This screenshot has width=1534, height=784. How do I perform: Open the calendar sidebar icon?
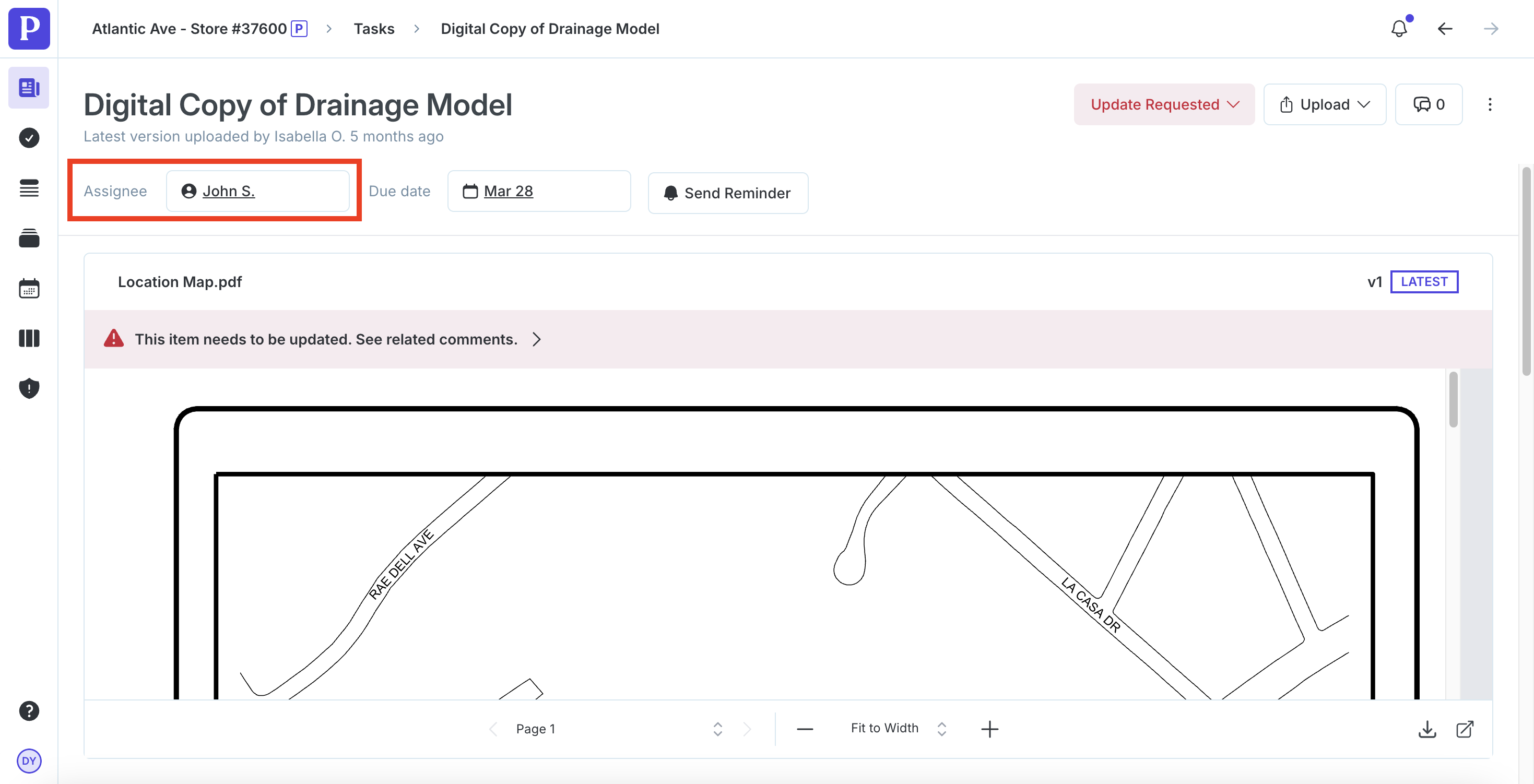29,289
